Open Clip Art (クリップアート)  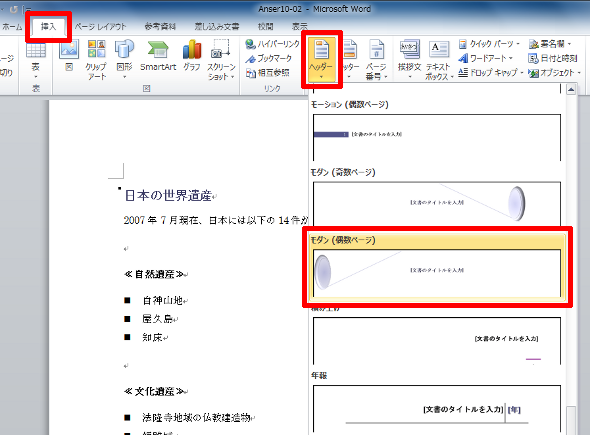tap(96, 60)
